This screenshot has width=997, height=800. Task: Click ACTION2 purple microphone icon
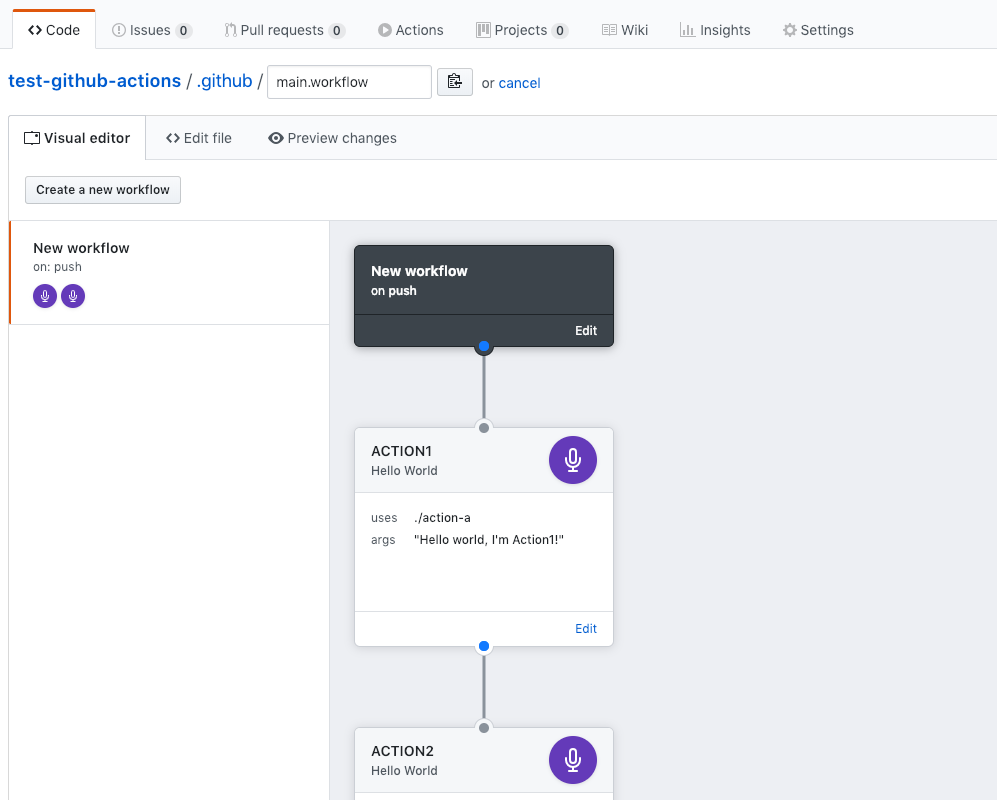click(573, 760)
